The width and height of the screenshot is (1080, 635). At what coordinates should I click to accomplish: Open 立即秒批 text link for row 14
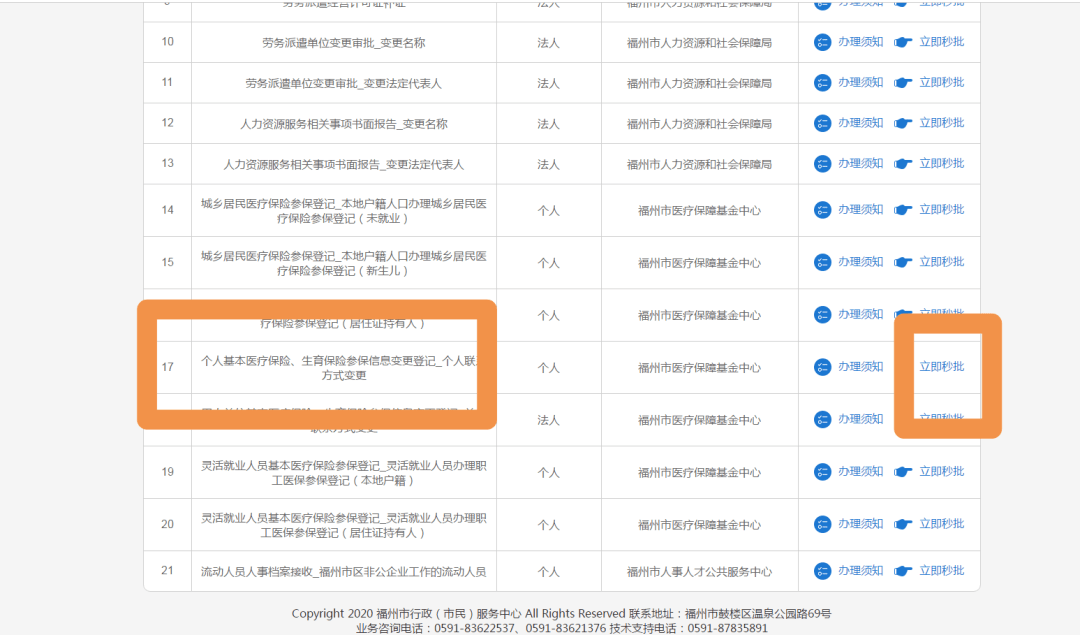941,210
